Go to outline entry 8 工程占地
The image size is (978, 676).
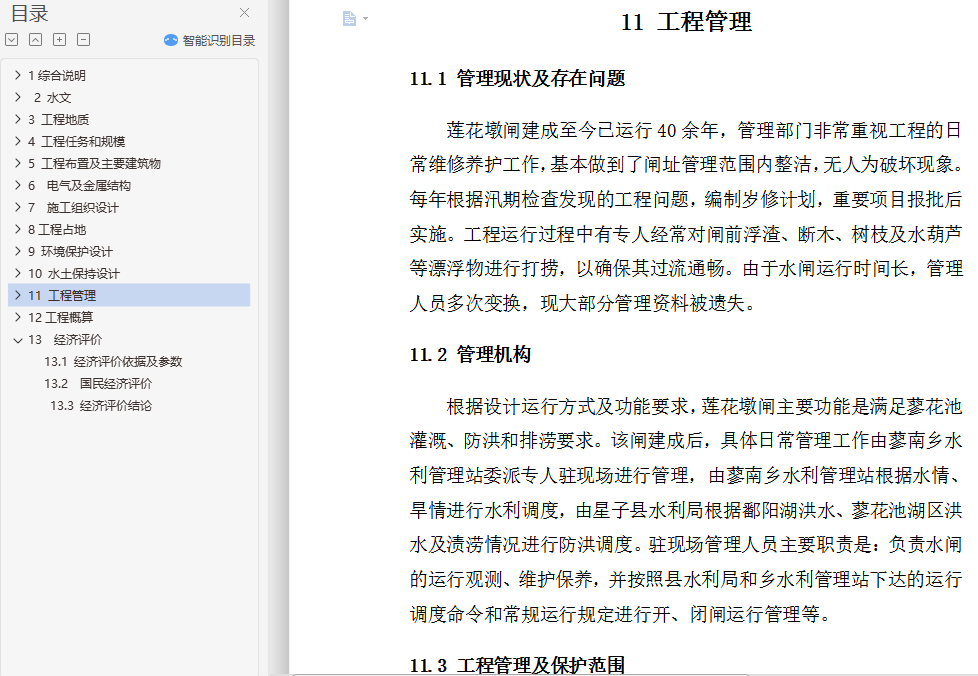pyautogui.click(x=57, y=229)
